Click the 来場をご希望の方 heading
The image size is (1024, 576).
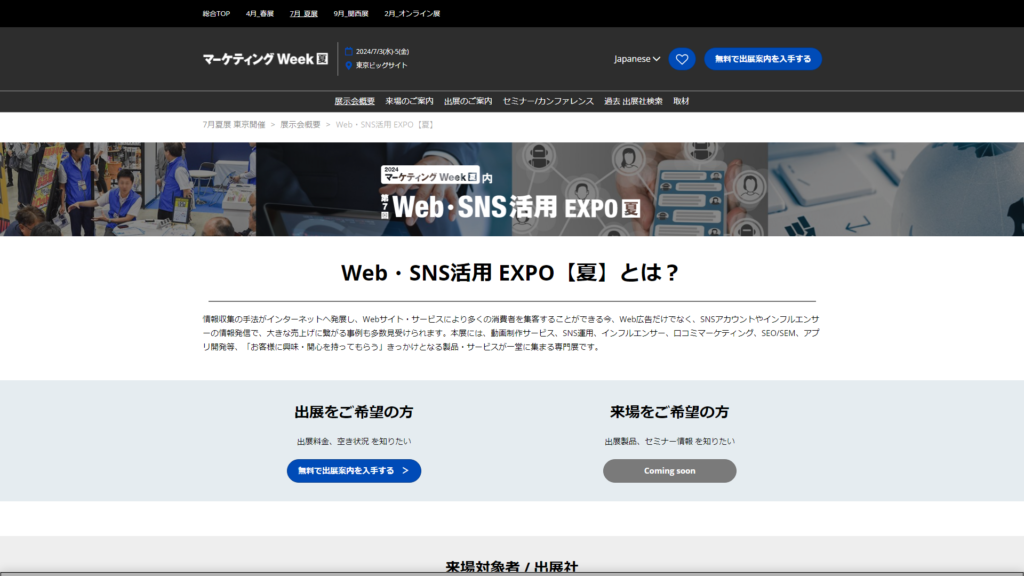[669, 412]
